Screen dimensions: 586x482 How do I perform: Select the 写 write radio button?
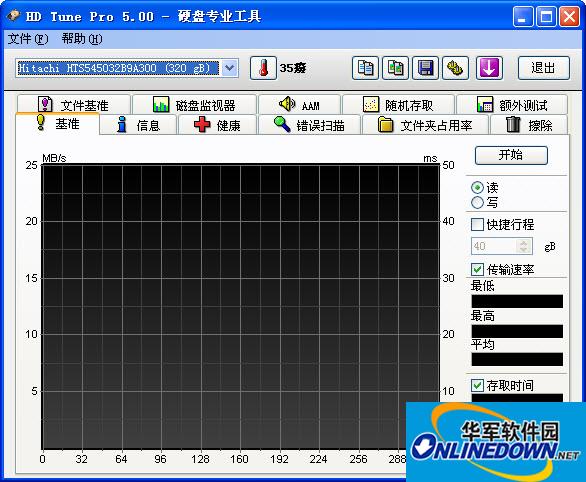pyautogui.click(x=477, y=202)
